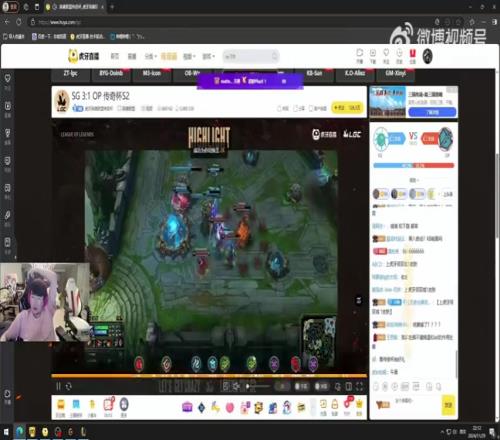This screenshot has height=440, width=500.
Task: Open the advertisement blue button at top right
Action: coord(432,112)
